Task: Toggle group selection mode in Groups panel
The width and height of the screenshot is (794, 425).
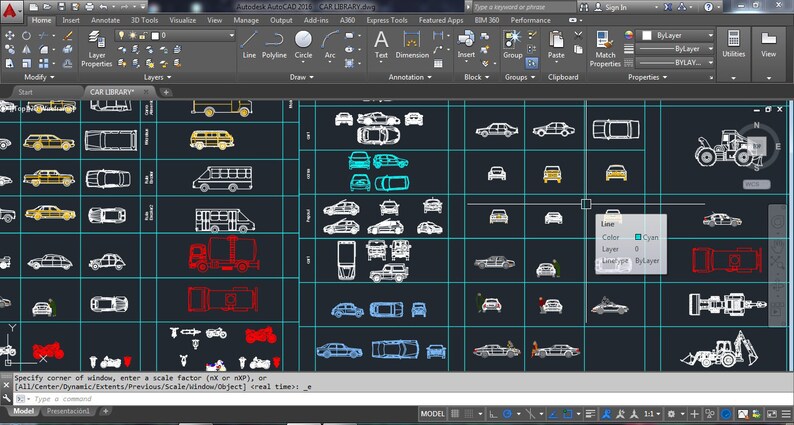Action: (532, 63)
